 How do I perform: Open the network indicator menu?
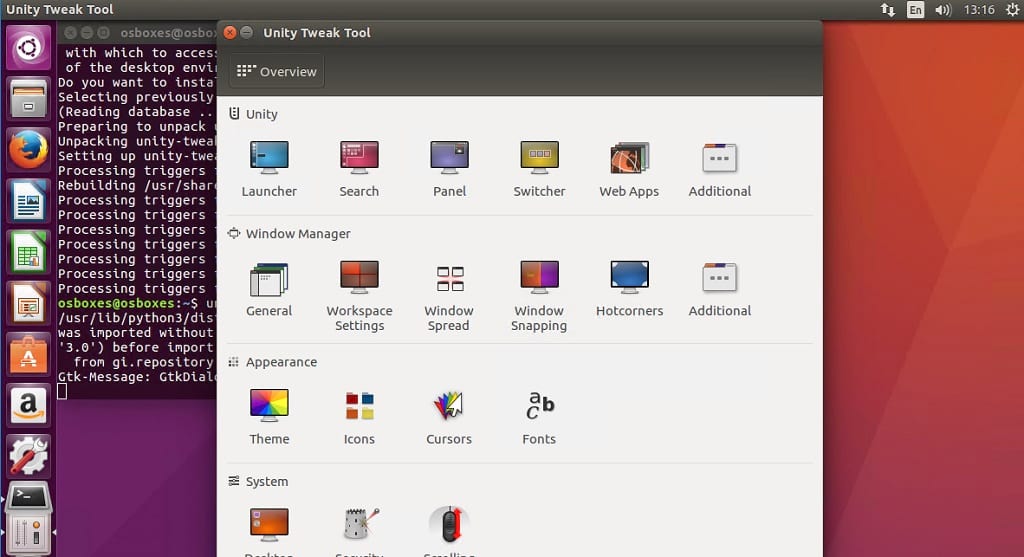(888, 10)
